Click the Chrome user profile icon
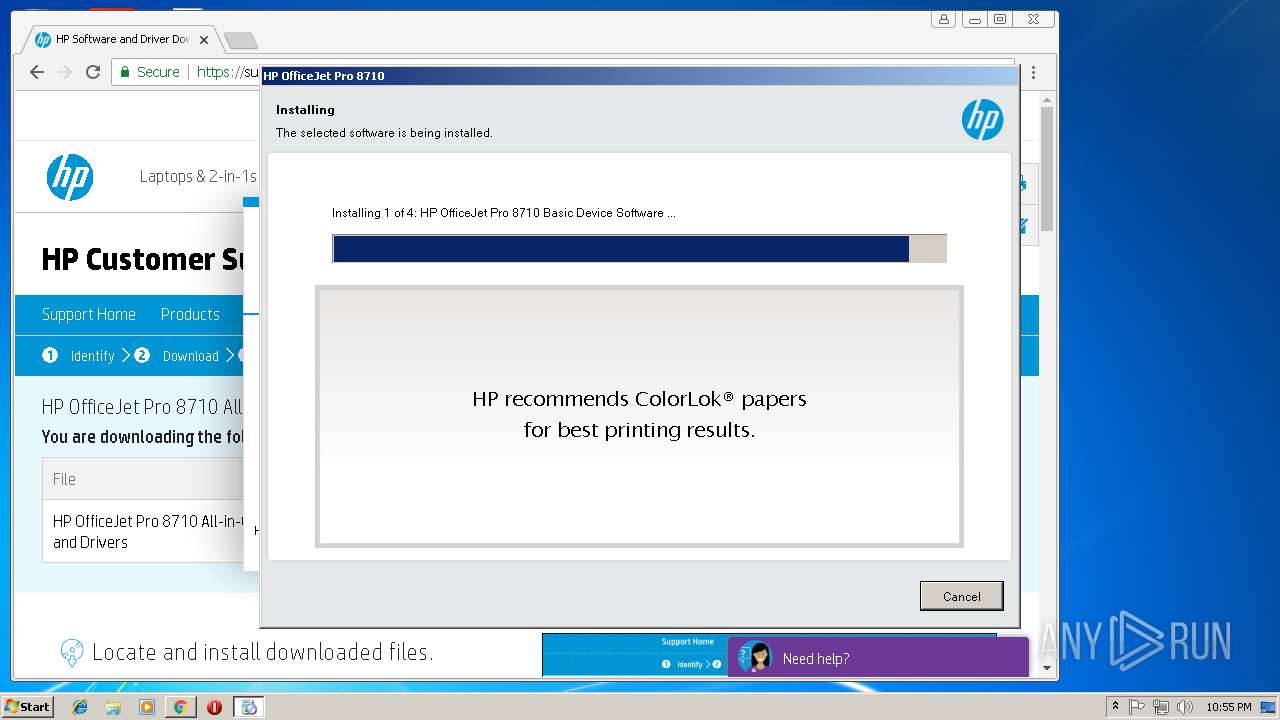 coord(943,19)
